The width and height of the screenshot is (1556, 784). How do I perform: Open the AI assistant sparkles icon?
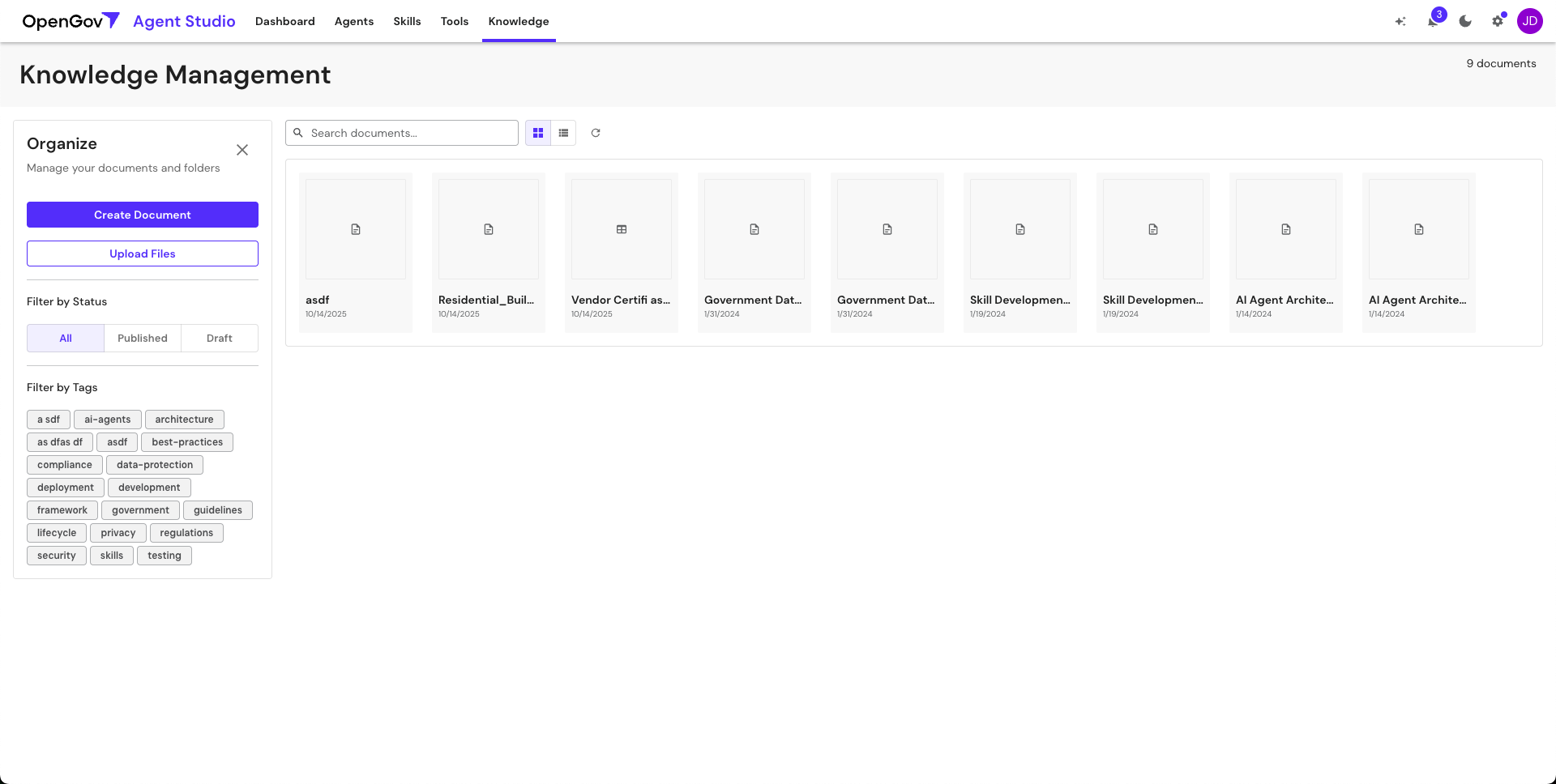coord(1400,21)
